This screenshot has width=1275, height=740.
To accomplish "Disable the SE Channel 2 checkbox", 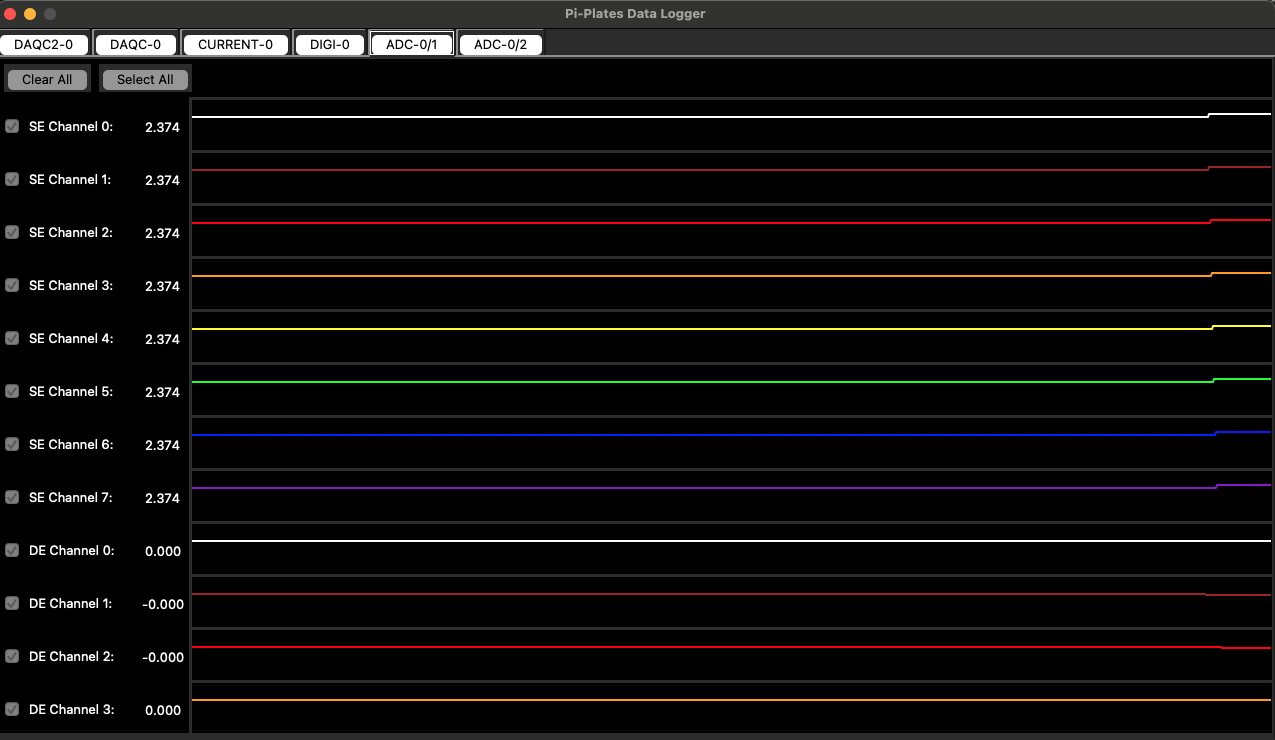I will coord(12,232).
